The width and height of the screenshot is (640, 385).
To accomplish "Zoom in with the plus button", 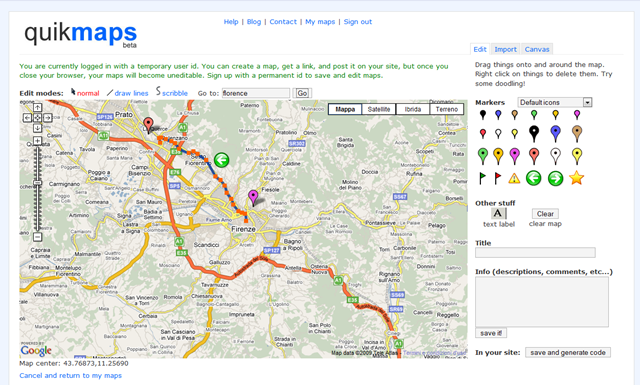I will click(37, 141).
